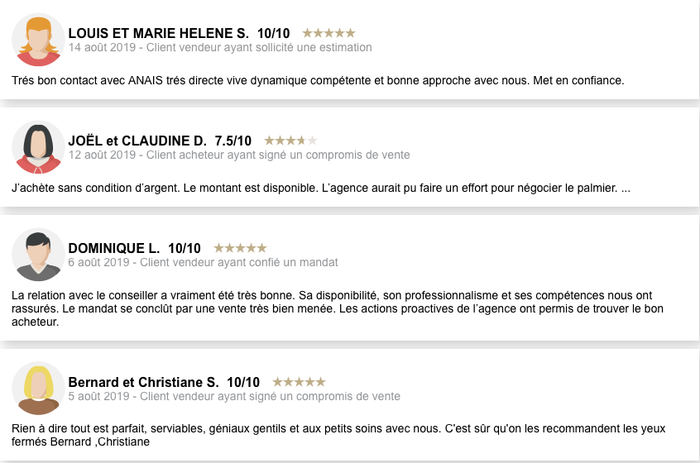Screen dimensions: 700x463
Task: Click the review text starting 'Rien à dire'
Action: pyautogui.click(x=338, y=435)
